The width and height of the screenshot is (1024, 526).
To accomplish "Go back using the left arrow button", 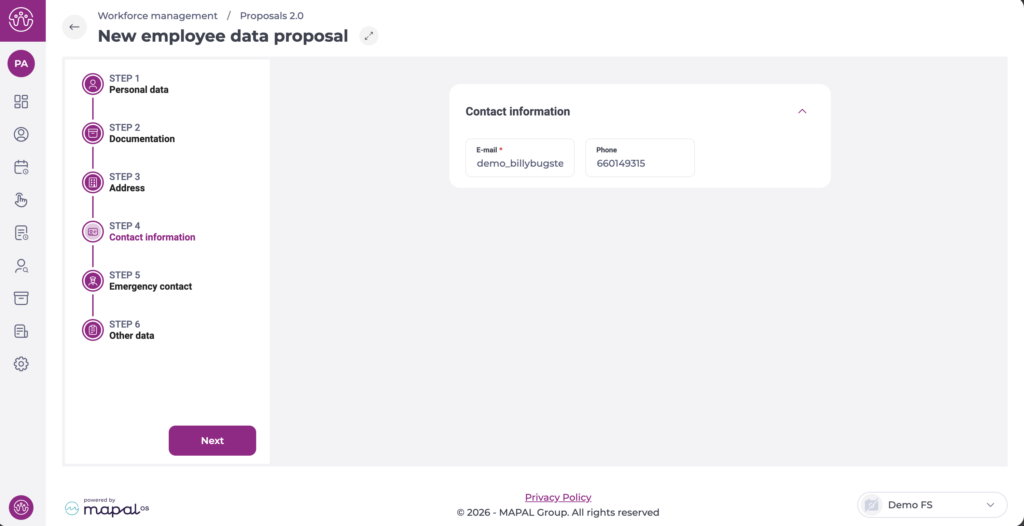I will [74, 27].
